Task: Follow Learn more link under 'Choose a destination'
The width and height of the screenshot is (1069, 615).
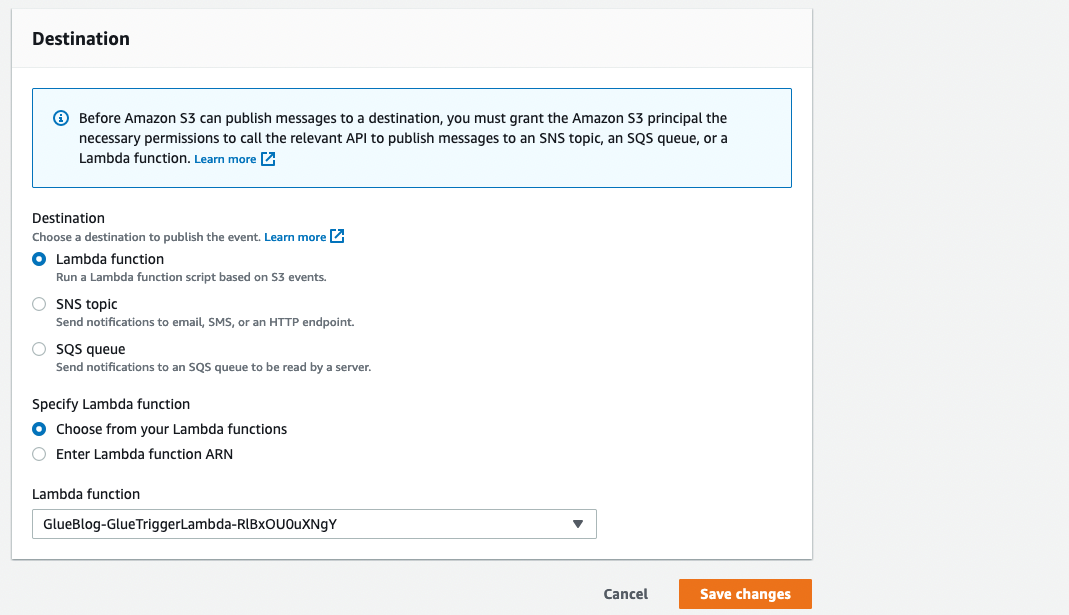Action: [295, 238]
